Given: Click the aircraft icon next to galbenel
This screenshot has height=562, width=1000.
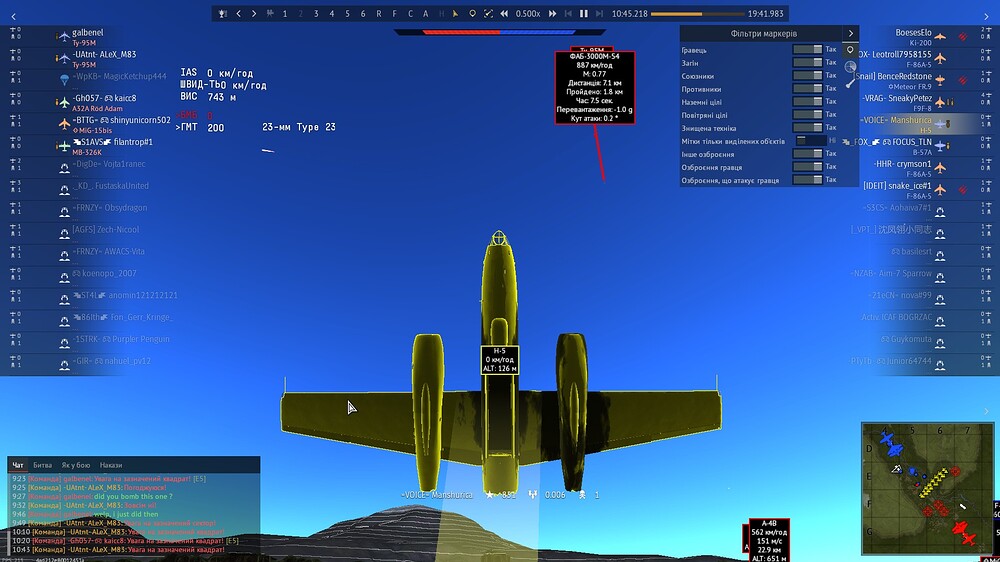Looking at the screenshot, I should coord(64,36).
